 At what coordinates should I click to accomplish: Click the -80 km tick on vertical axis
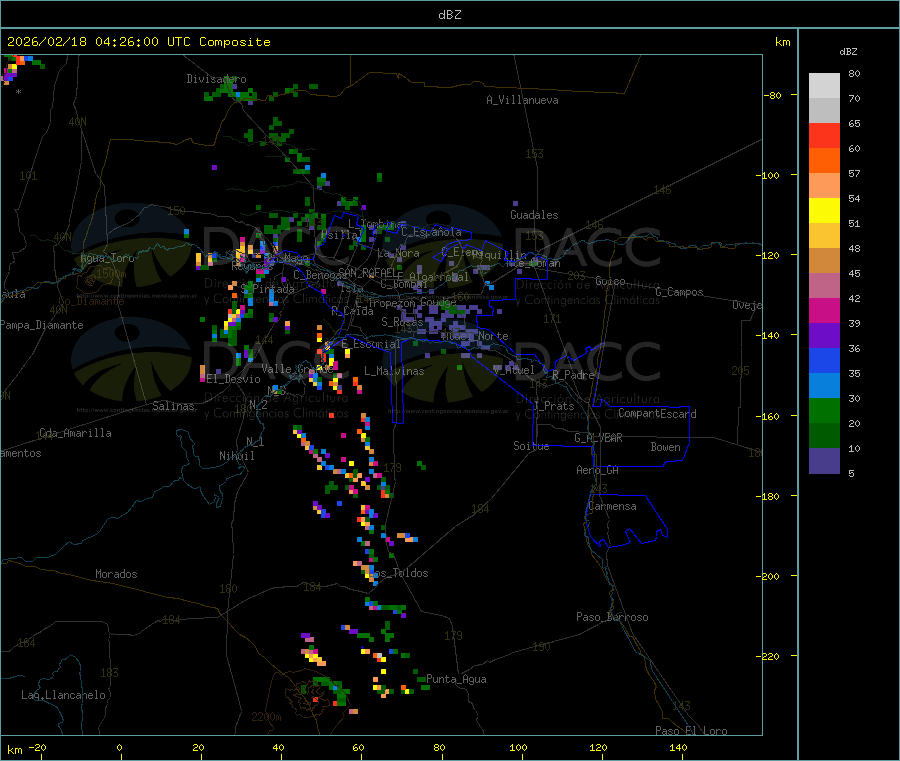pos(773,95)
